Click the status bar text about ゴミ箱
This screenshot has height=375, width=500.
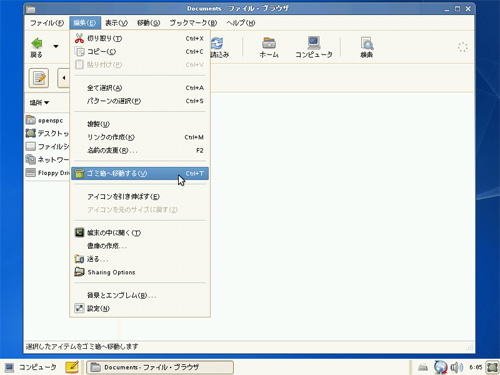coord(82,347)
